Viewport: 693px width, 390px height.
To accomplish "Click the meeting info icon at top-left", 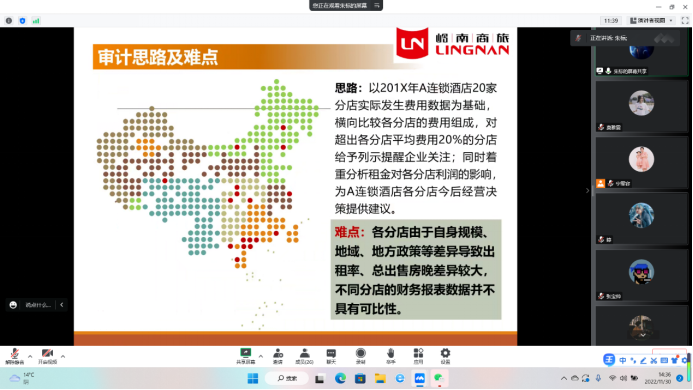I will coord(9,21).
